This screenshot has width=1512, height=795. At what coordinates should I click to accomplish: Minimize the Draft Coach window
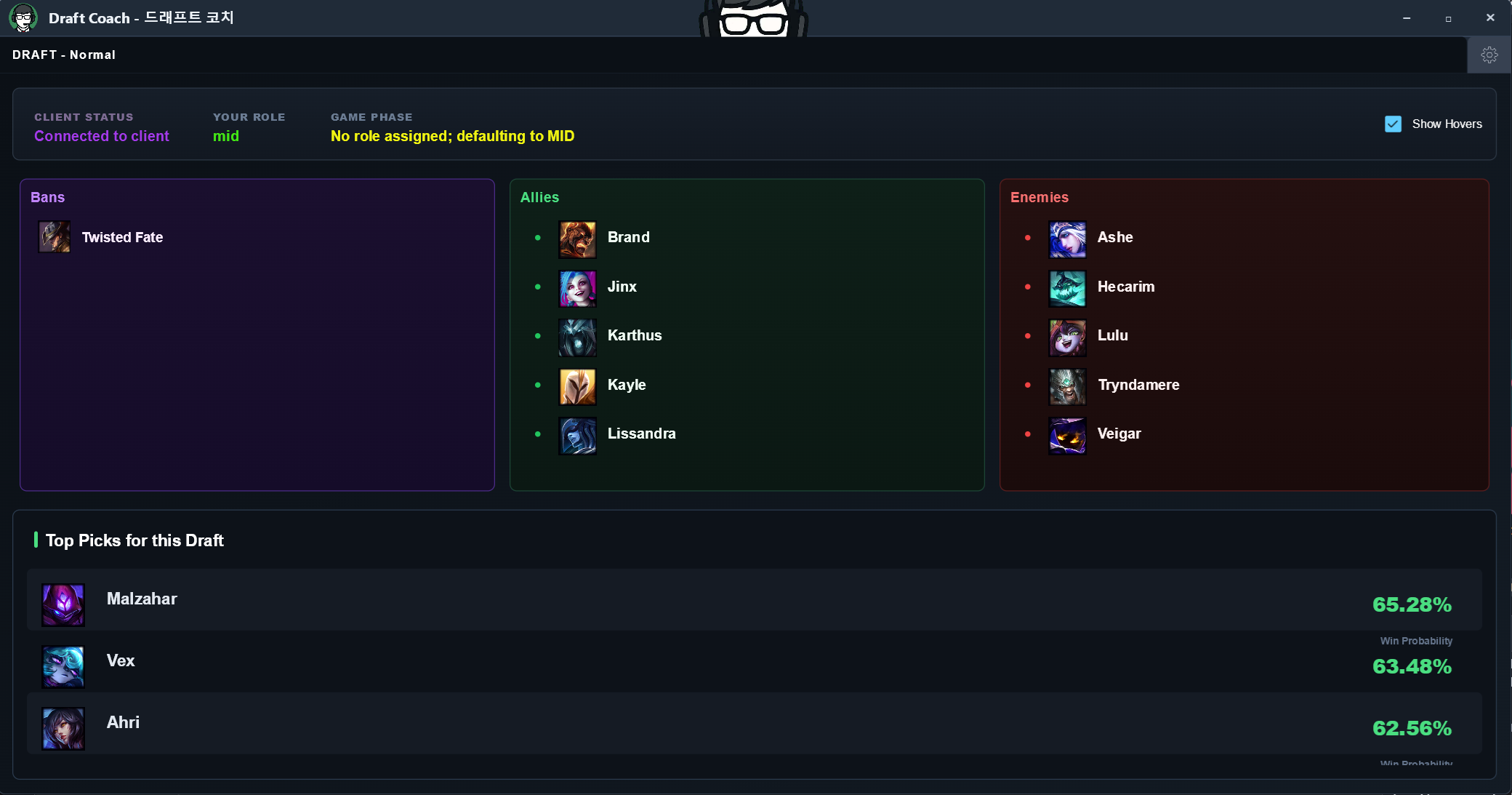[x=1407, y=17]
